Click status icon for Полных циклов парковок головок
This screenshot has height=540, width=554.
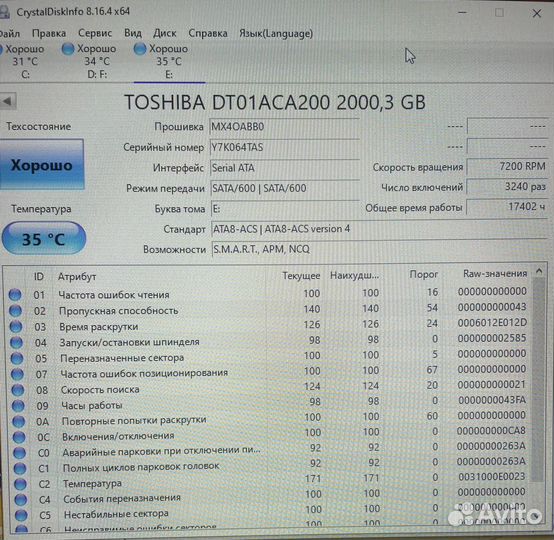(20, 468)
